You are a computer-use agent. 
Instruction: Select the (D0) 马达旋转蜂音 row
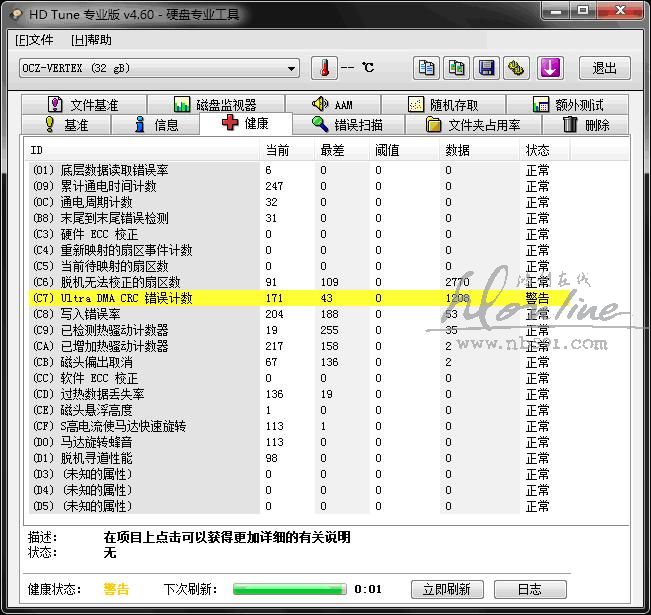[x=299, y=442]
